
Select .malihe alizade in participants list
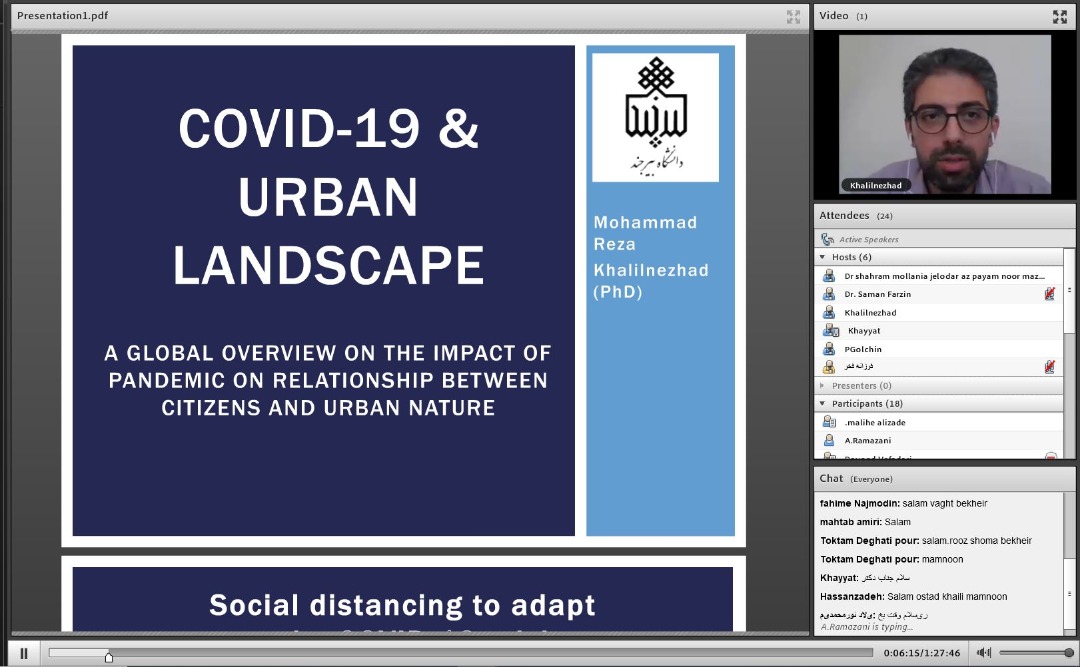coord(874,422)
